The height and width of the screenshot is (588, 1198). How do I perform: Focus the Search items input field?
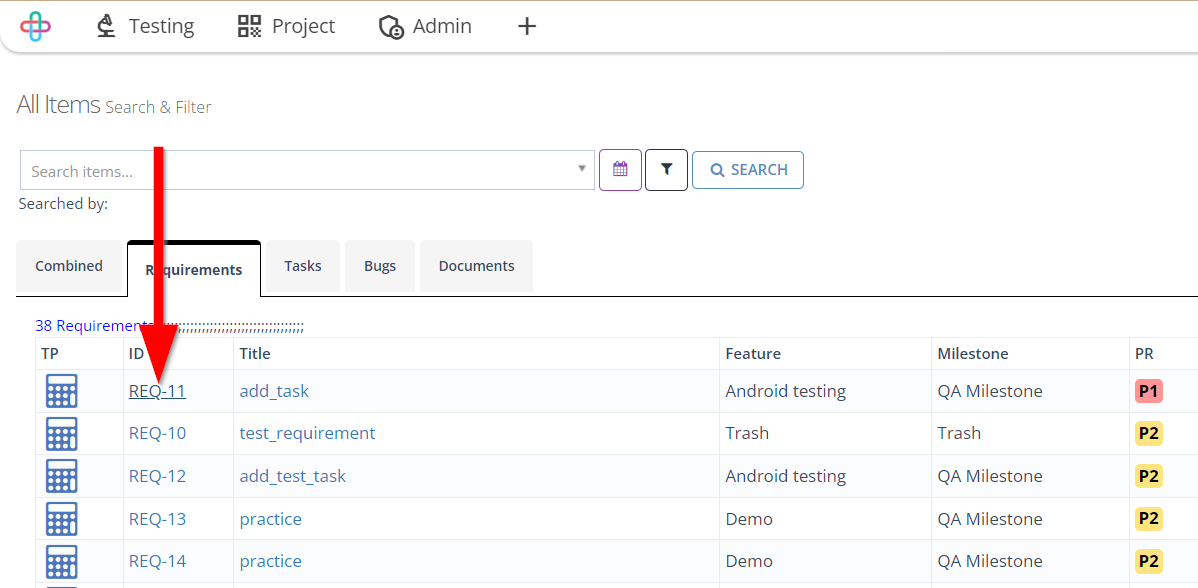pyautogui.click(x=298, y=170)
